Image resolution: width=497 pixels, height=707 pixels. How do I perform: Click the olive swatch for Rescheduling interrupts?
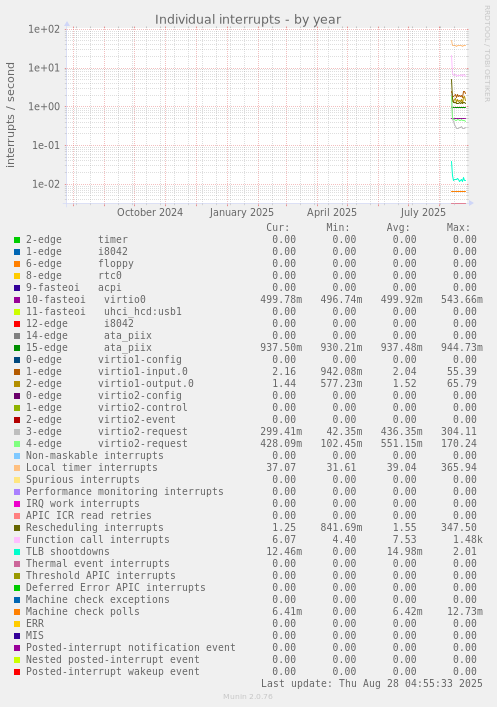click(x=17, y=528)
